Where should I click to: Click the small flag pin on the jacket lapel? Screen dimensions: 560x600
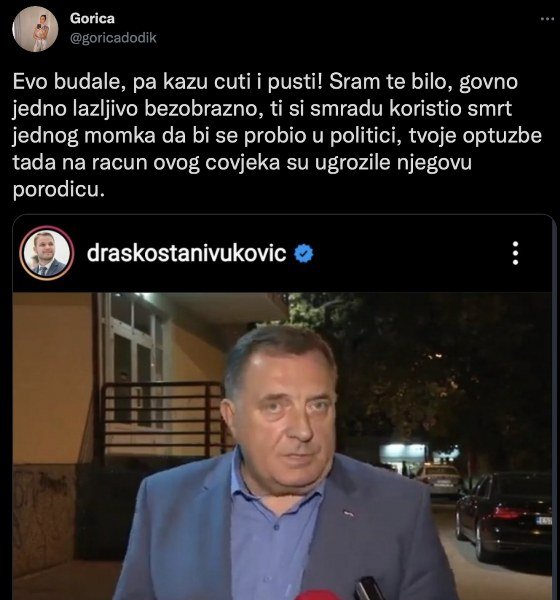[348, 512]
